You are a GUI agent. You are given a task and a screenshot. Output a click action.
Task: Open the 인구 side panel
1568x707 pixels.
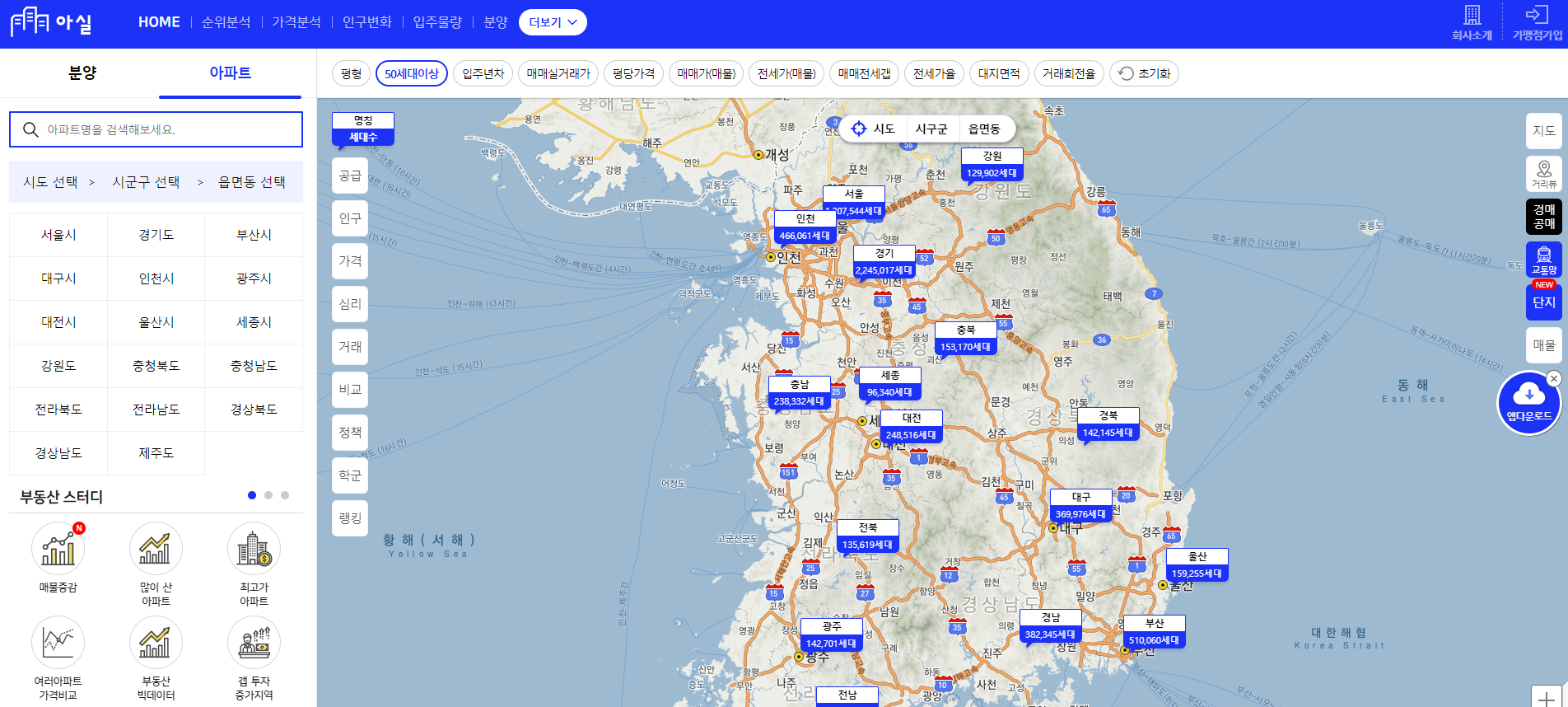tap(350, 218)
